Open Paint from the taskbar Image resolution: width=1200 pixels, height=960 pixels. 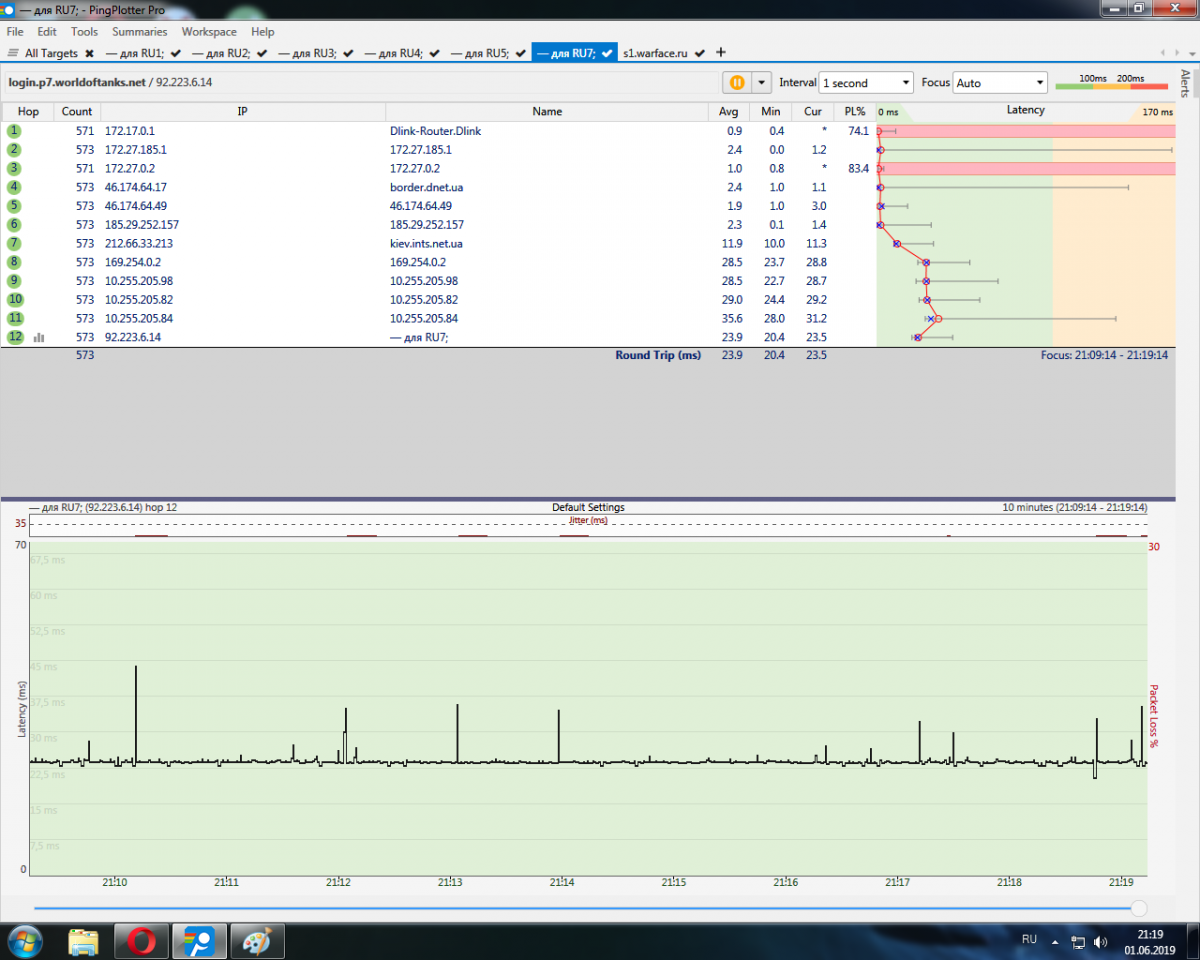click(x=258, y=941)
